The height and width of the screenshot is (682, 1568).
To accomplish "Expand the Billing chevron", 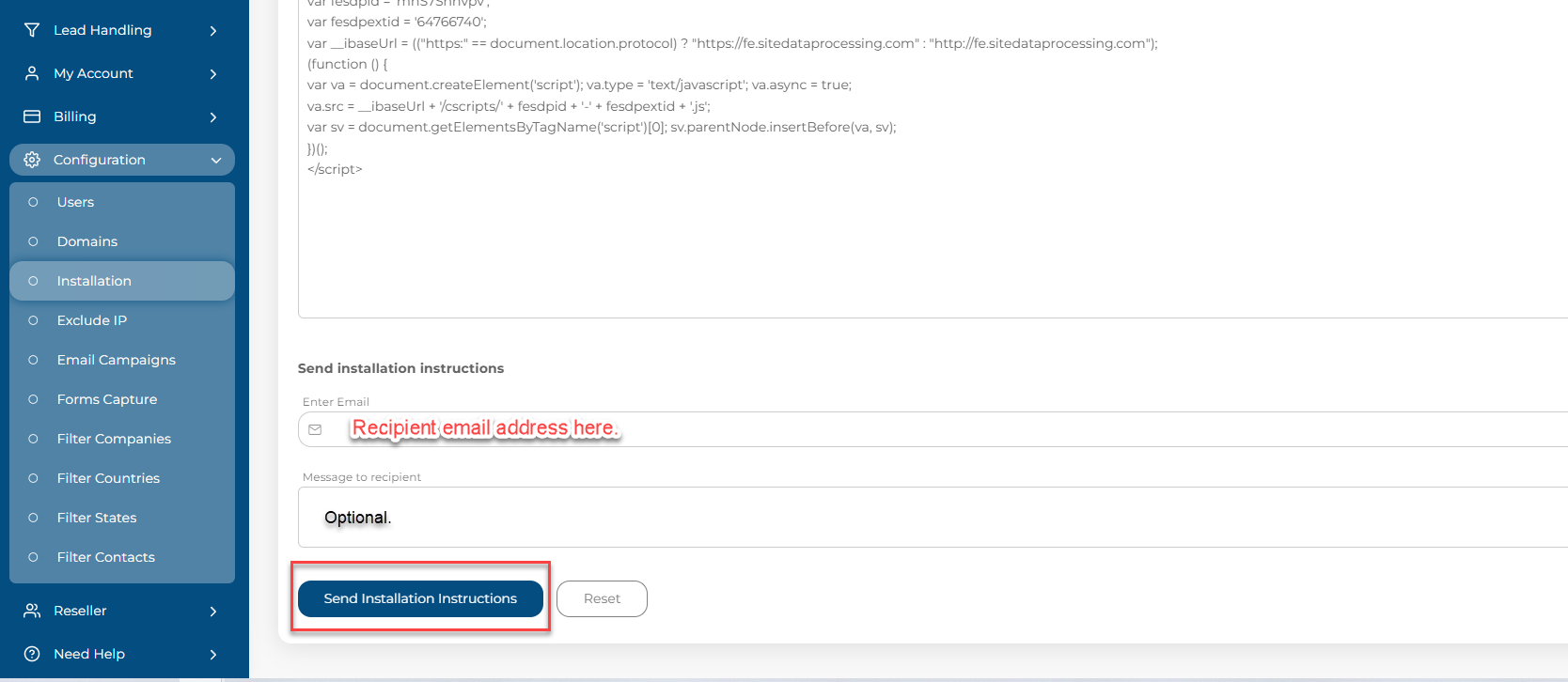I will [213, 117].
